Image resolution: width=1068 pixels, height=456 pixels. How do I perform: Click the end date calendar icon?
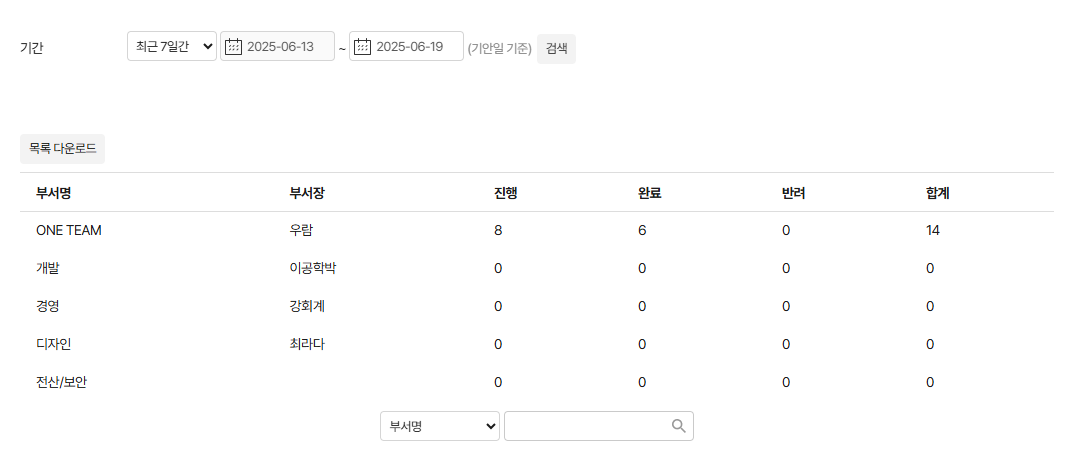363,47
